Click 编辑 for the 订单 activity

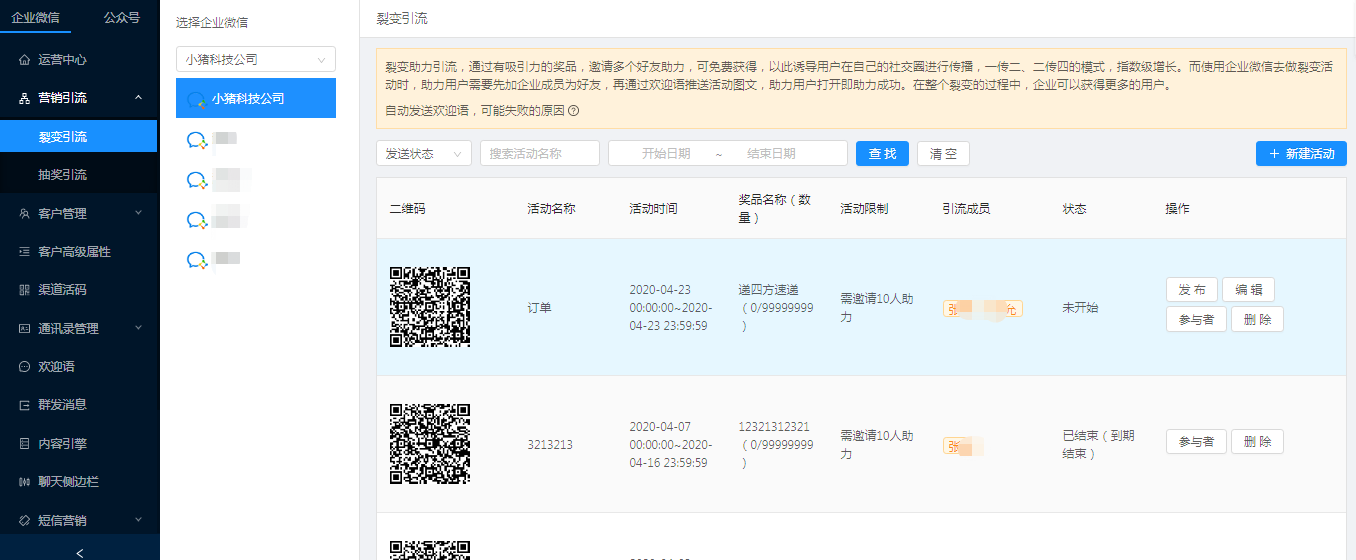pyautogui.click(x=1248, y=290)
